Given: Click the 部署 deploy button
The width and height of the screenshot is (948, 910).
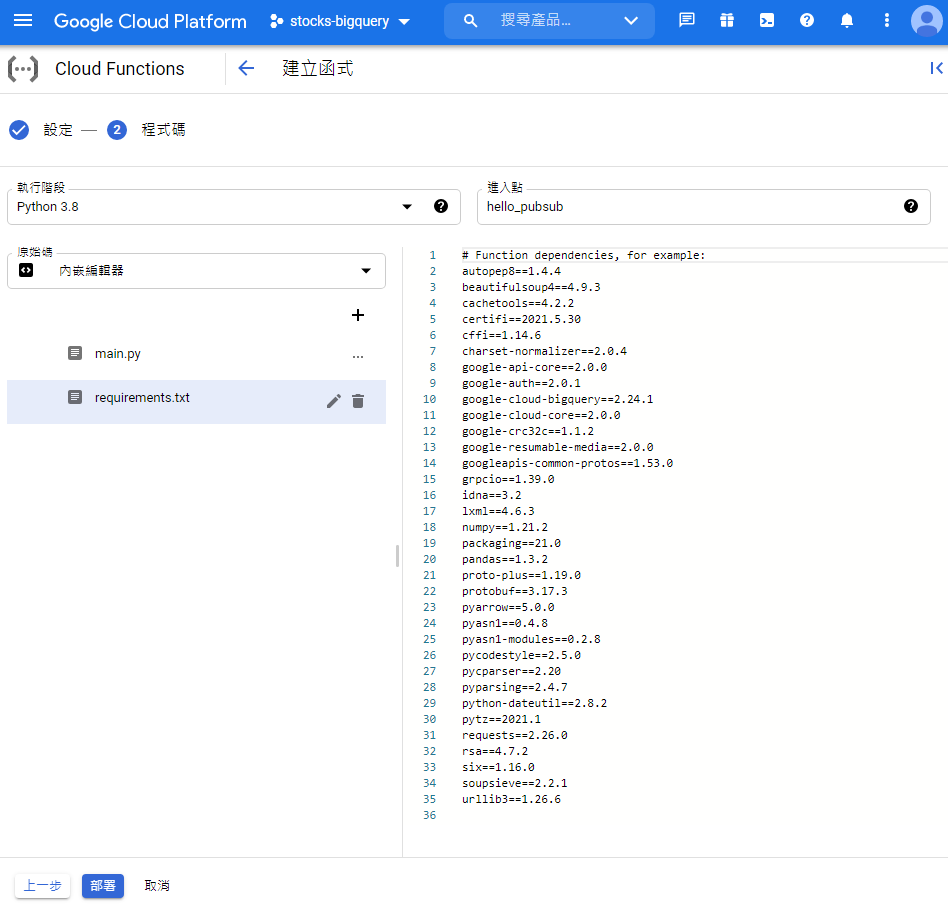Looking at the screenshot, I should [102, 885].
